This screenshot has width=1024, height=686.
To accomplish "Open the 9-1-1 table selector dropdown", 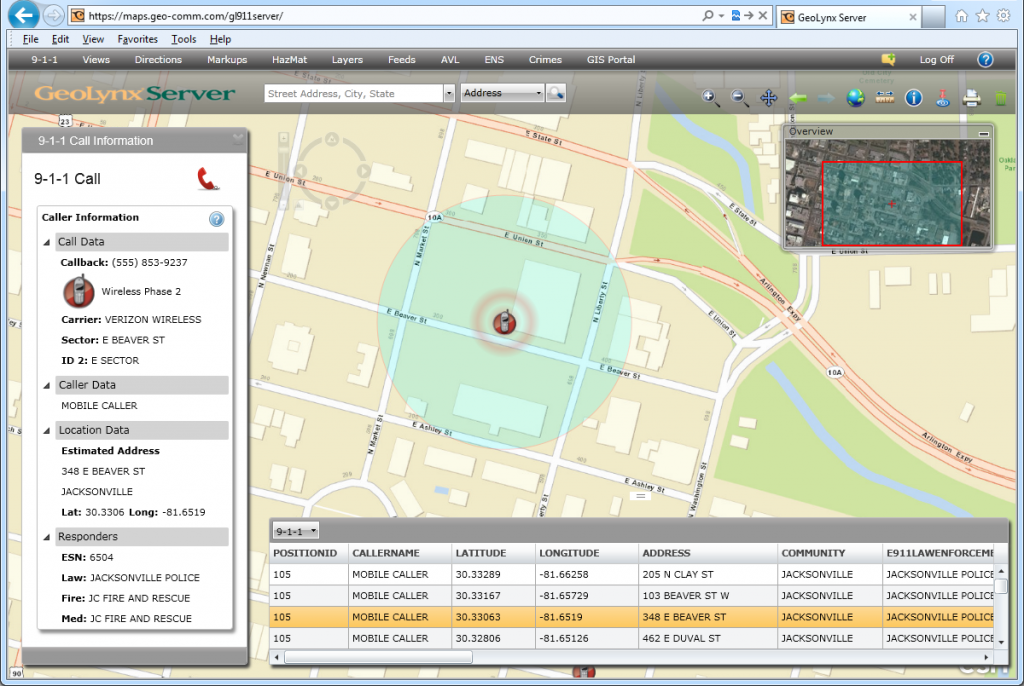I will point(296,531).
